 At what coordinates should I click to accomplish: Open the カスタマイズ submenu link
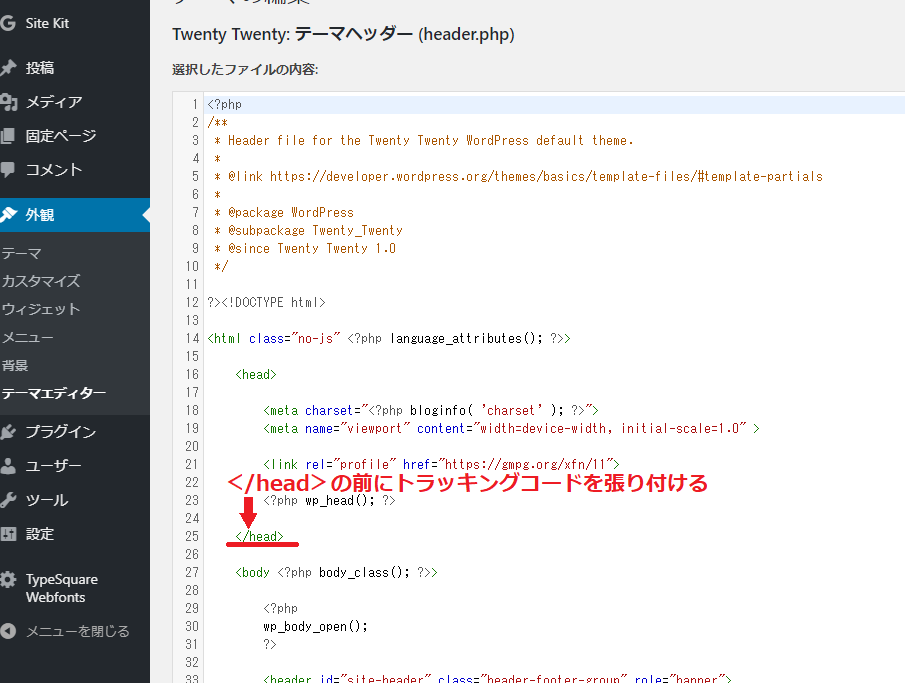[41, 282]
